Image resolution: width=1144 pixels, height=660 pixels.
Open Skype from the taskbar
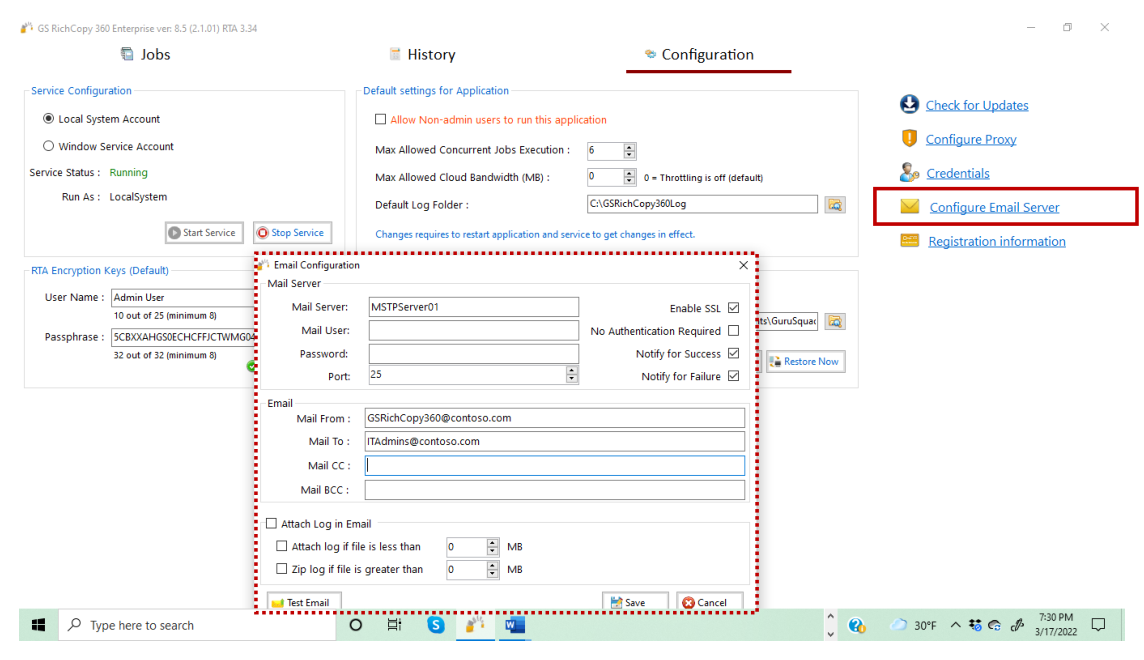(x=436, y=625)
